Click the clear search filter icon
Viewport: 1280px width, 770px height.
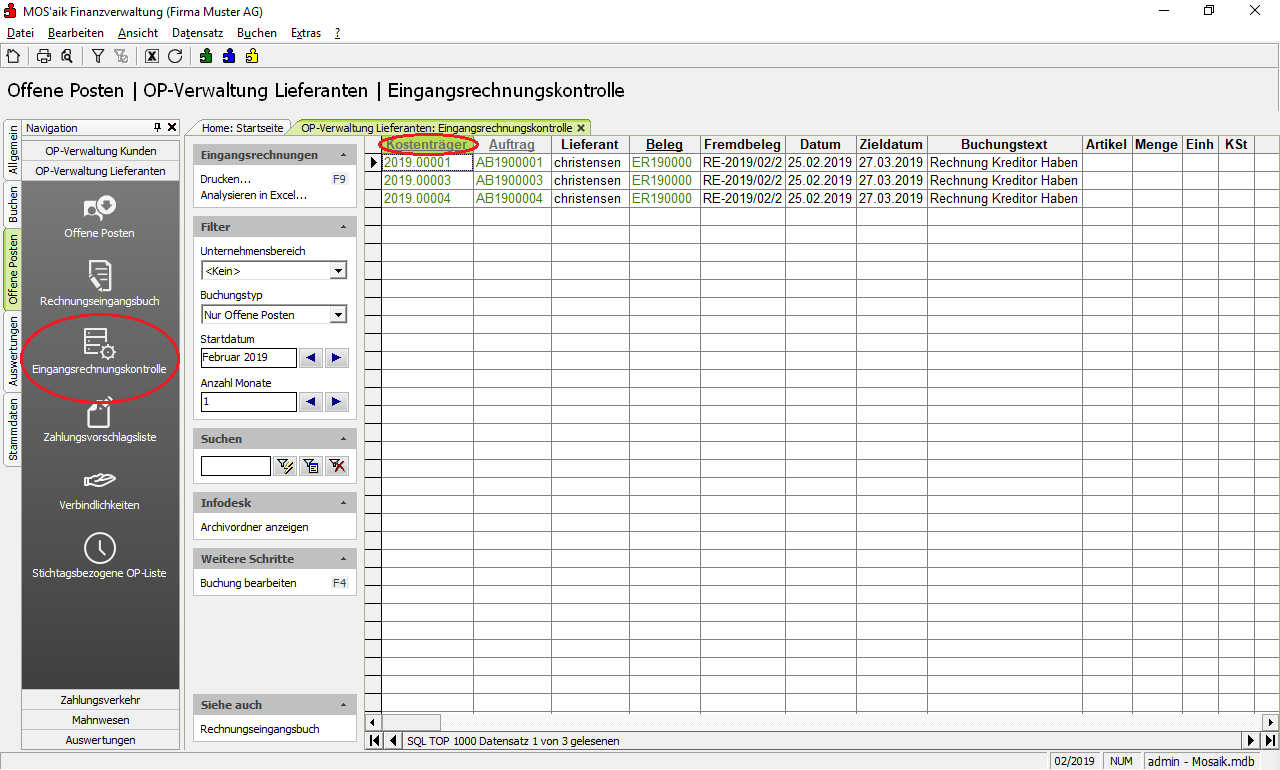[x=337, y=465]
